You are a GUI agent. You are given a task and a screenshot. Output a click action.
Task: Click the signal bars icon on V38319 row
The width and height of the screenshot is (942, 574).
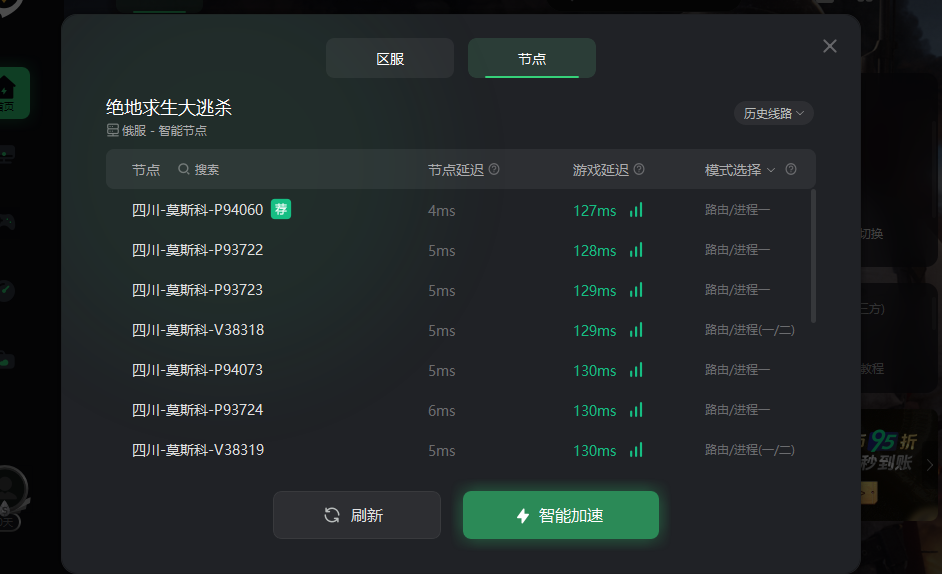[x=636, y=450]
